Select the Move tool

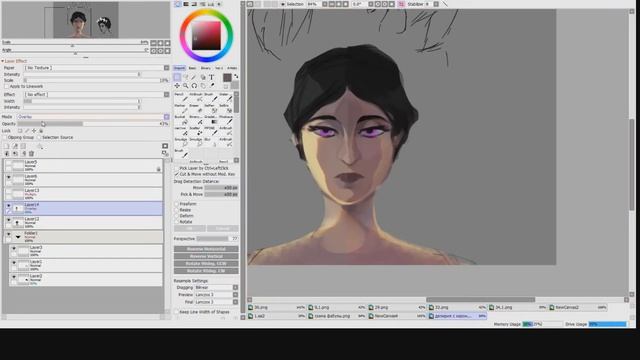click(x=177, y=86)
